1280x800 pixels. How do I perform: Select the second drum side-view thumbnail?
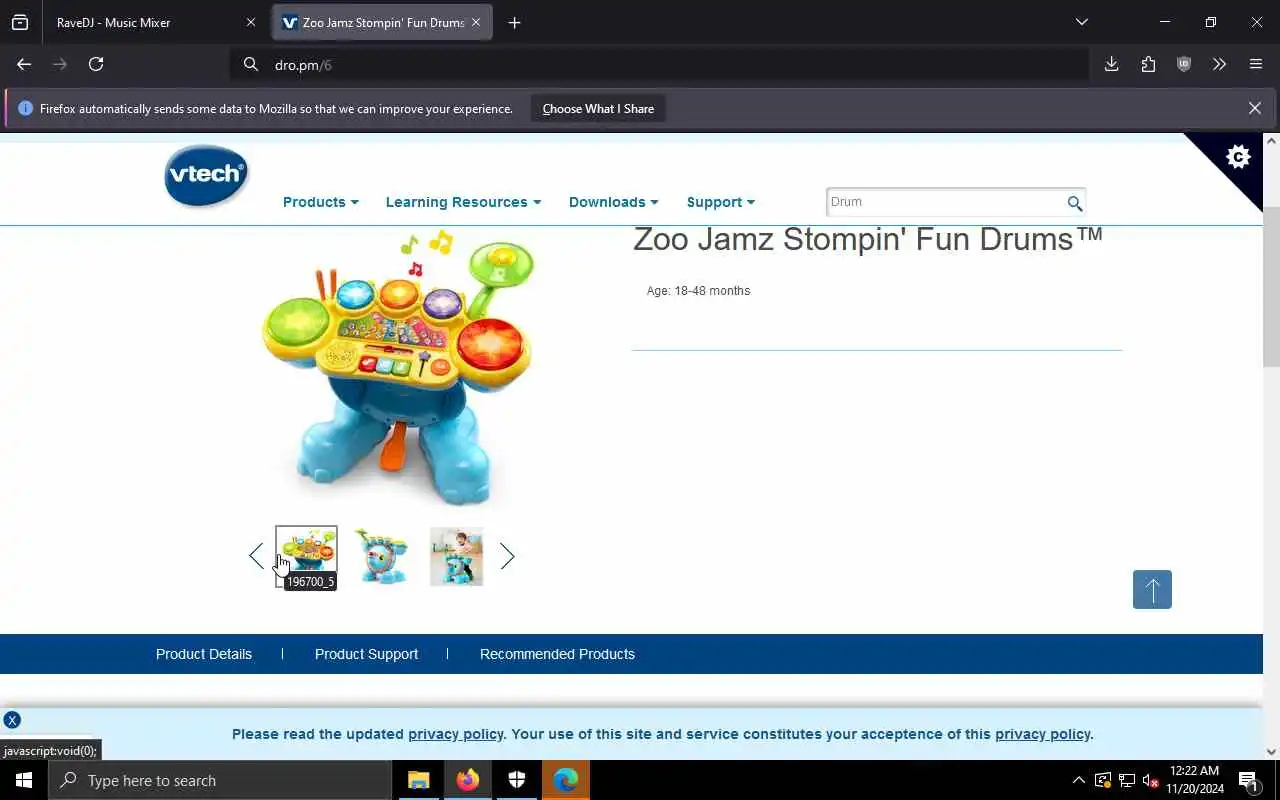[382, 556]
